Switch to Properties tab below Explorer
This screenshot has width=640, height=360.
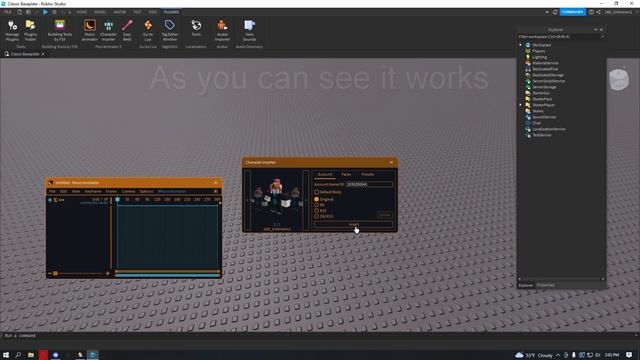(545, 285)
